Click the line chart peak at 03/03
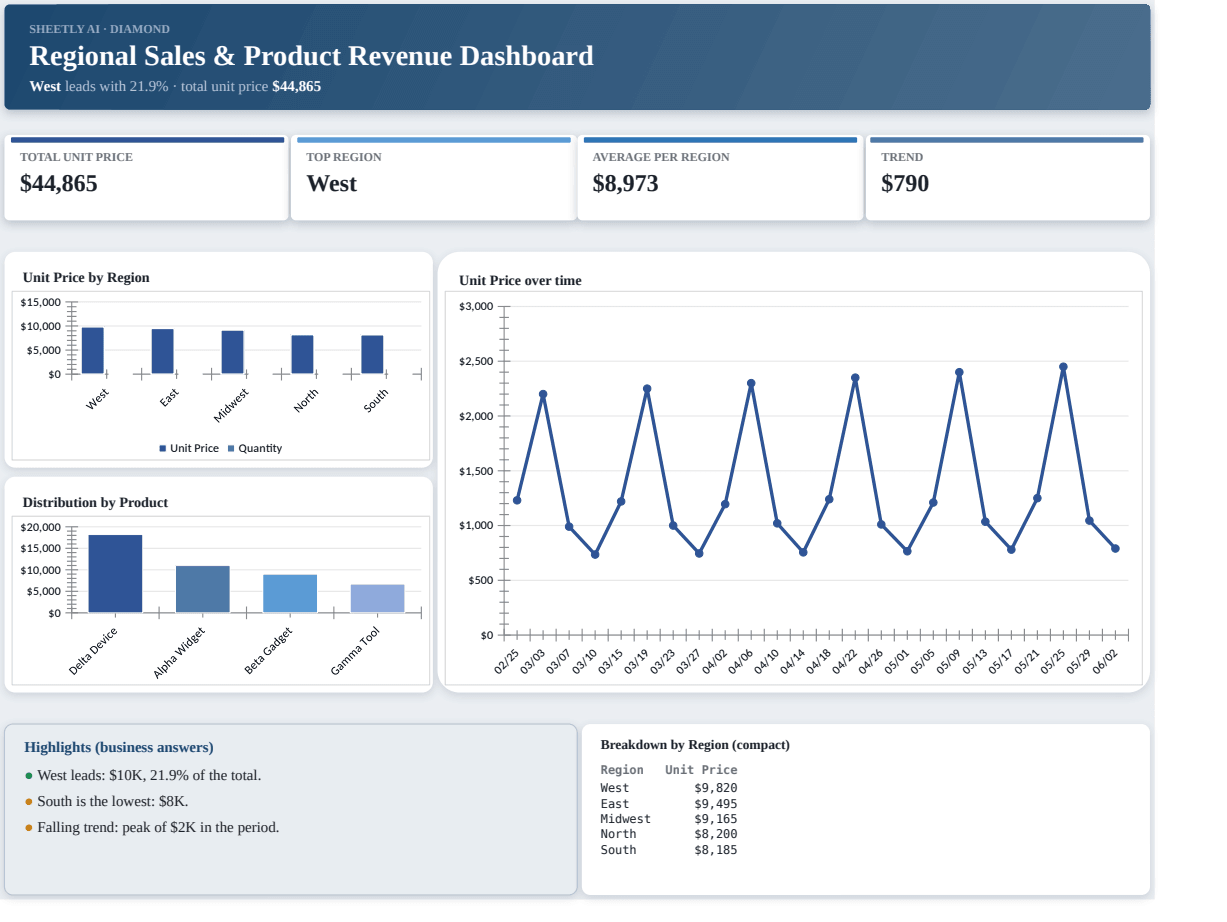The width and height of the screenshot is (1227, 922). click(543, 394)
